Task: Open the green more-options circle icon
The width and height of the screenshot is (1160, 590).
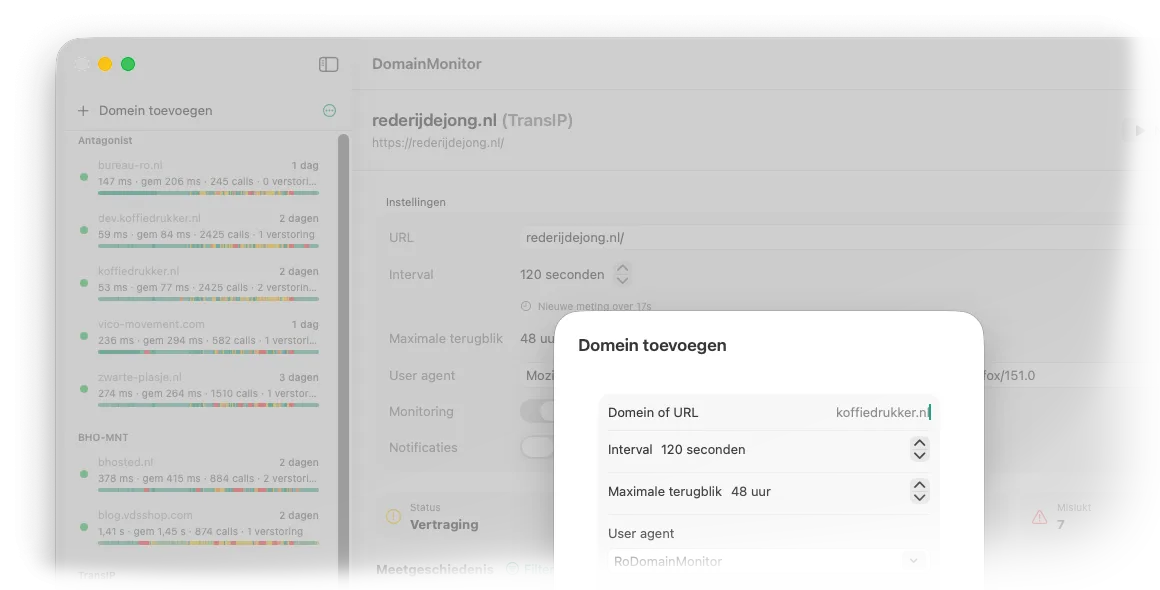Action: (x=329, y=110)
